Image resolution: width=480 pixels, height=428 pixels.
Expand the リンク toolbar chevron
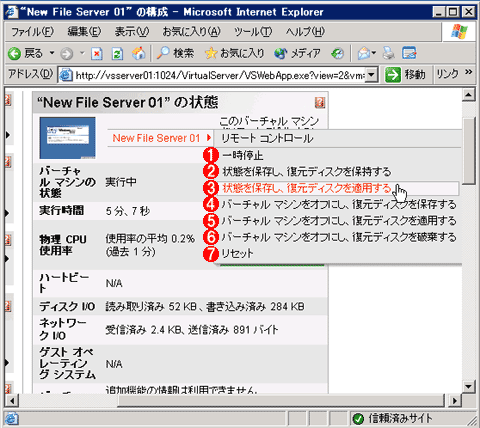point(469,72)
